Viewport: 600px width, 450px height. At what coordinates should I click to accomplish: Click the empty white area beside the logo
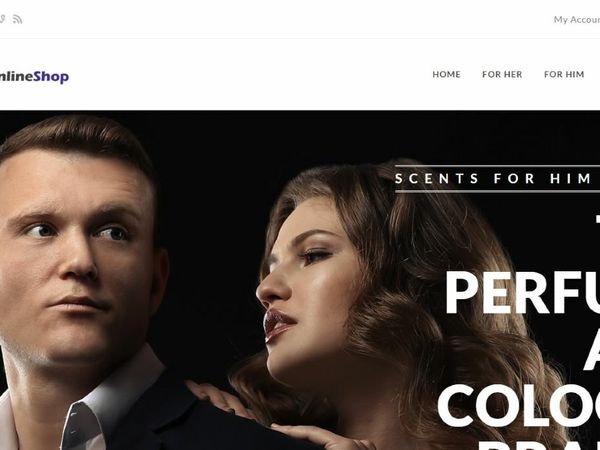click(249, 75)
